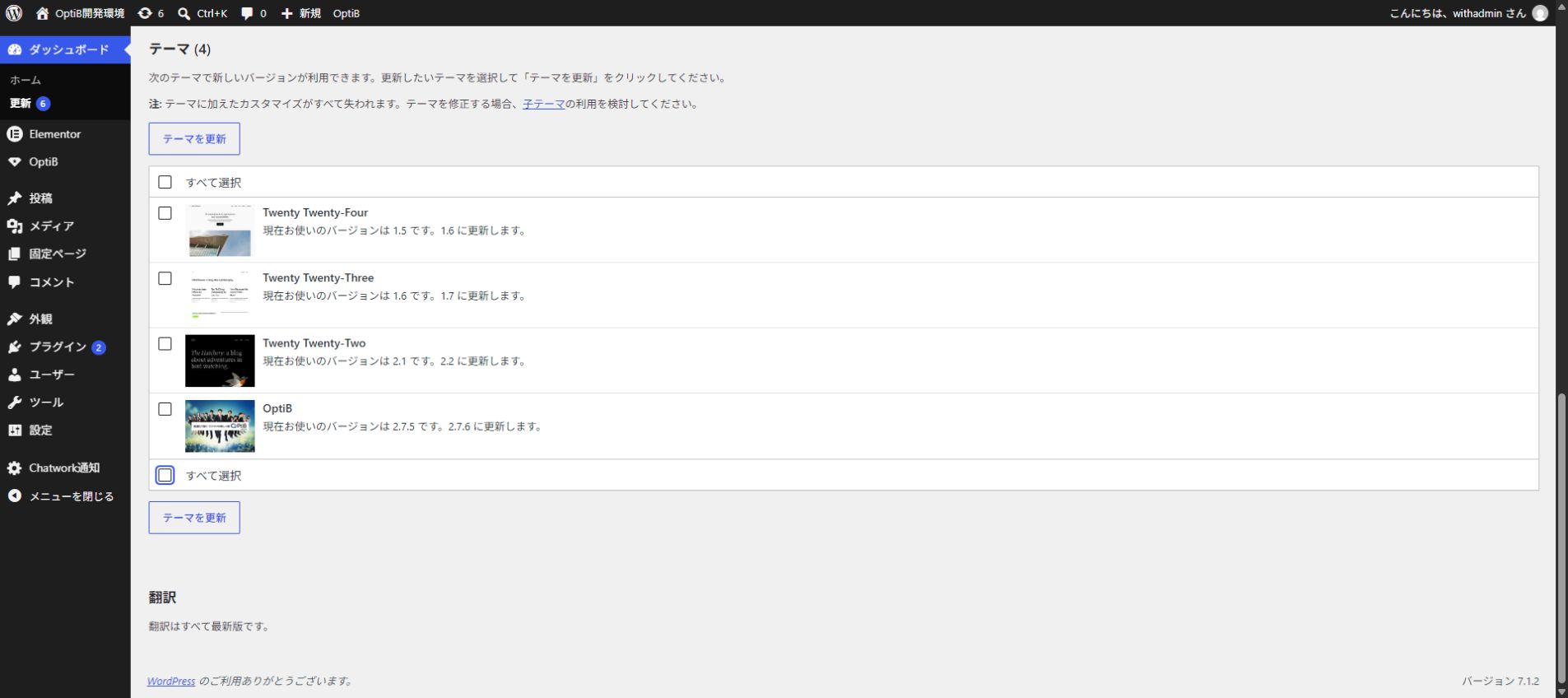Viewport: 1568px width, 698px height.
Task: Click the pin icon for 投稿
Action: coord(14,198)
